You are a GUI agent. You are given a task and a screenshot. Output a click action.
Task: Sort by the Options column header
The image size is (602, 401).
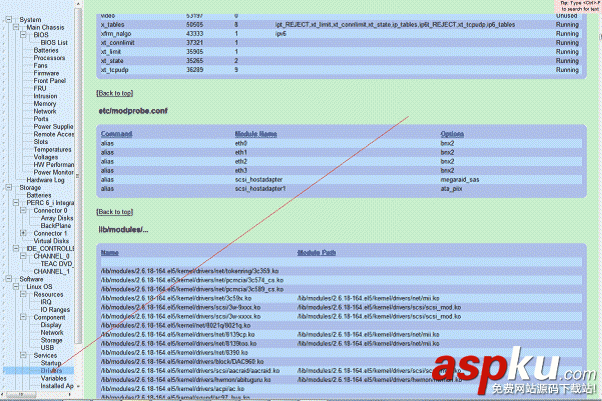click(x=452, y=134)
